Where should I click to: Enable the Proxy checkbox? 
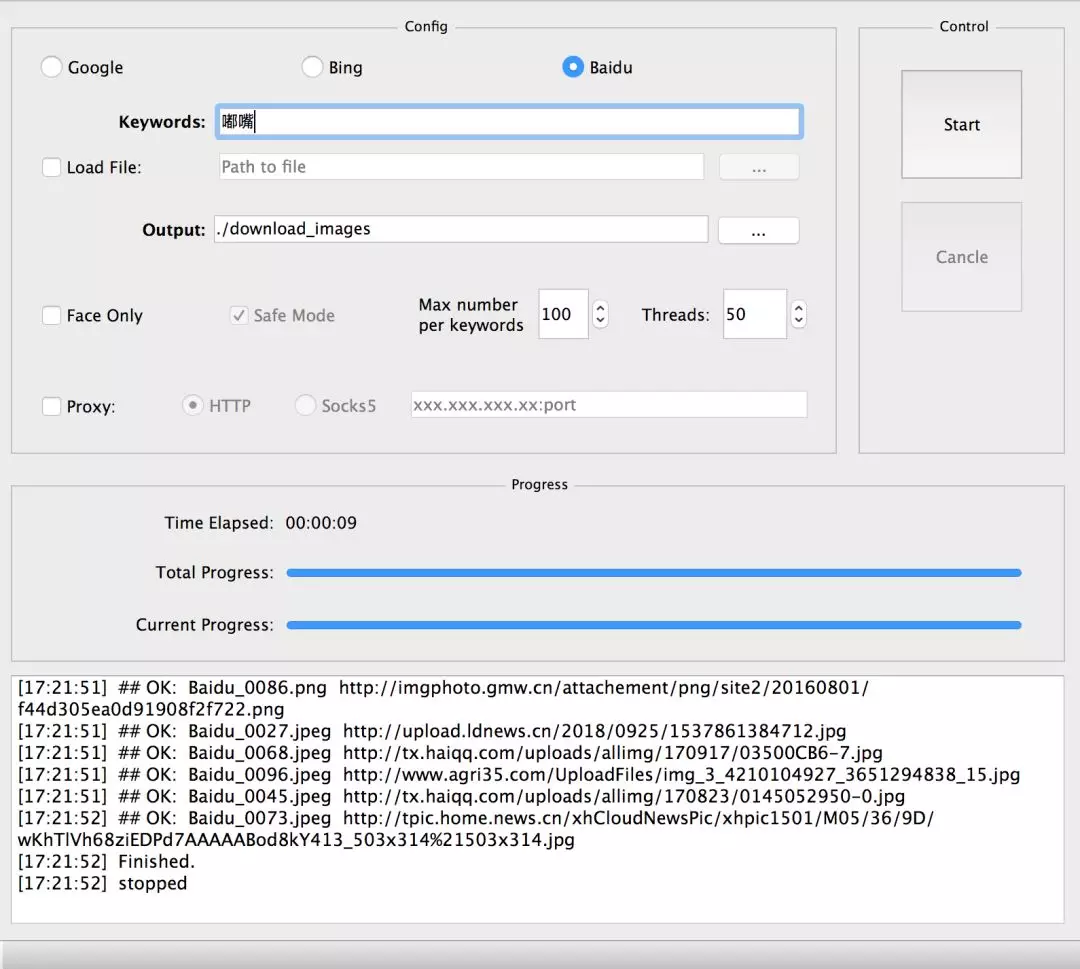(52, 406)
